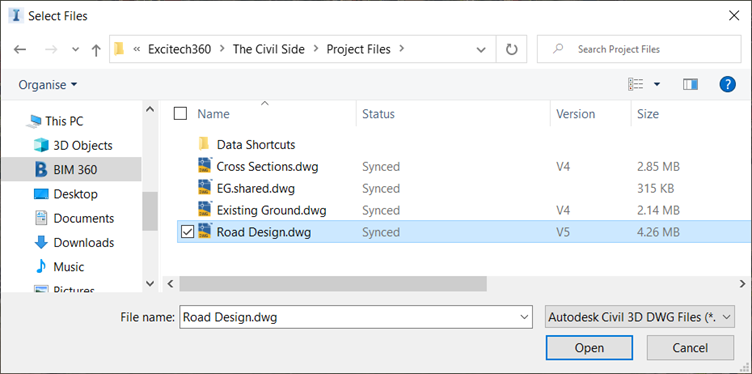Image resolution: width=752 pixels, height=374 pixels.
Task: Uncheck the Road Design.dwg checkbox
Action: point(187,233)
